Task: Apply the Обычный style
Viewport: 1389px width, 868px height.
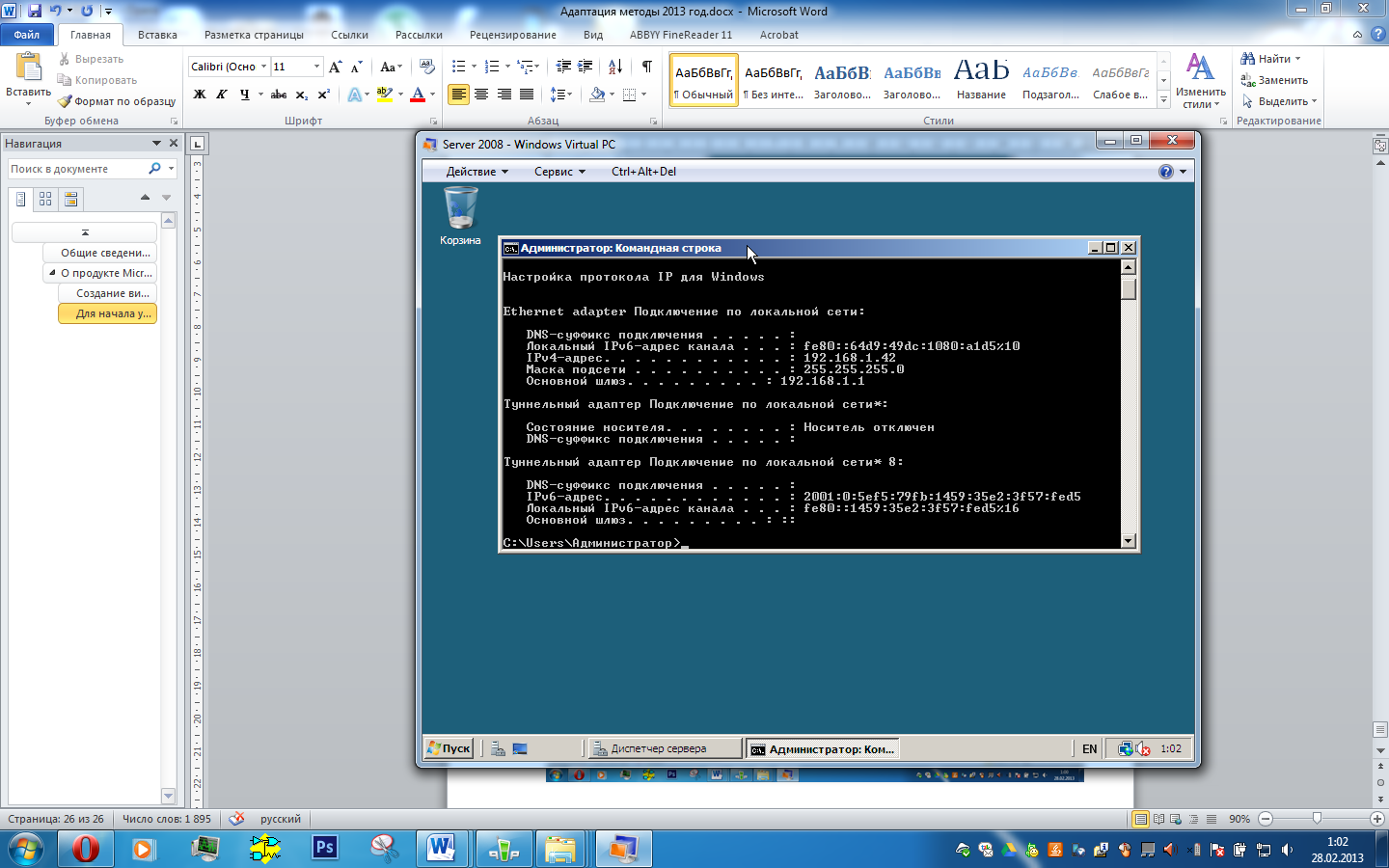Action: (x=704, y=80)
